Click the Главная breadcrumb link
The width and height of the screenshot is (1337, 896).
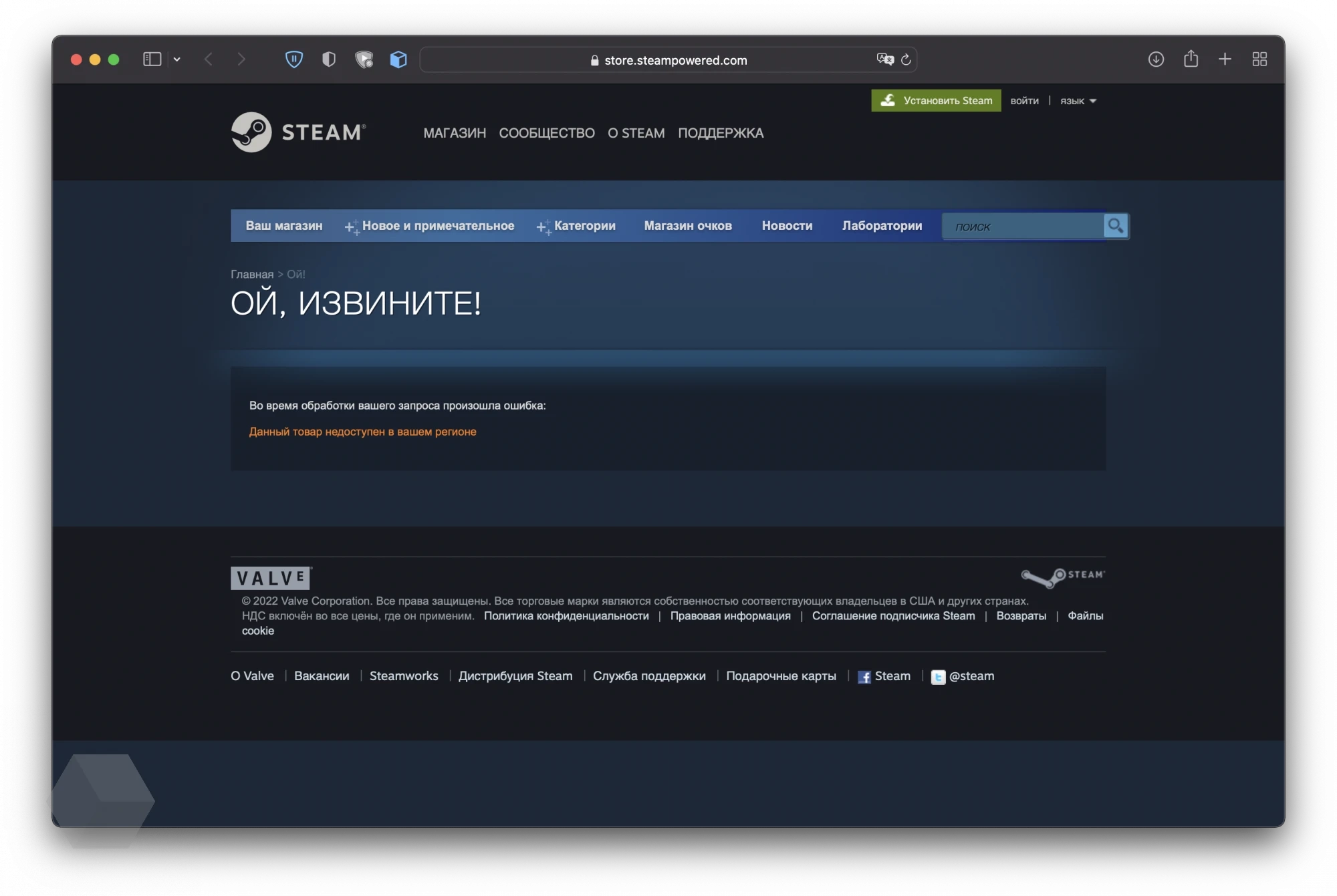click(x=252, y=274)
